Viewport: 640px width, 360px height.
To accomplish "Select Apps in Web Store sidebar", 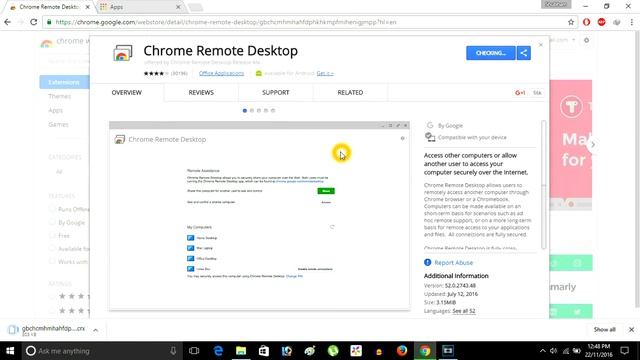I will (x=56, y=110).
